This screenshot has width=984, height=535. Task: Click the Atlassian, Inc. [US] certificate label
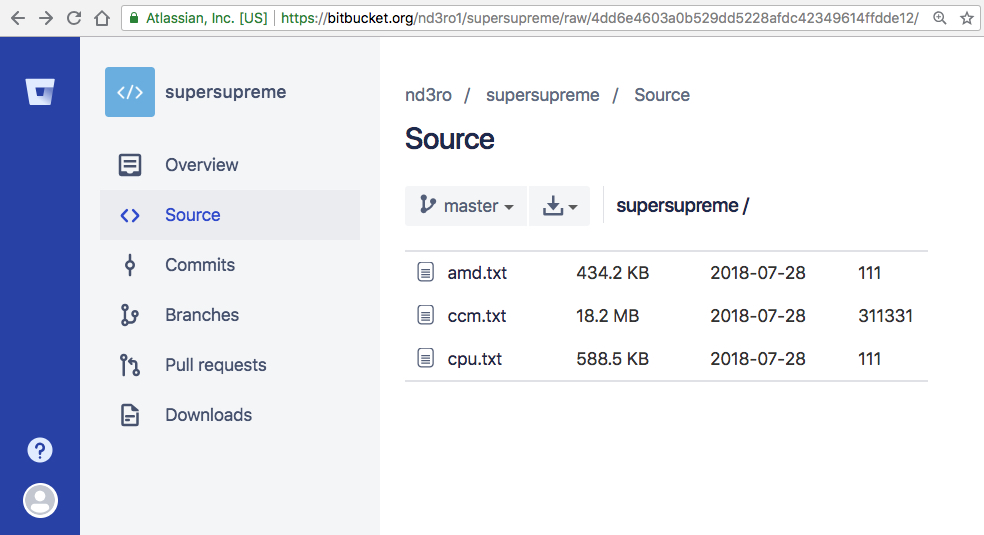pos(206,18)
